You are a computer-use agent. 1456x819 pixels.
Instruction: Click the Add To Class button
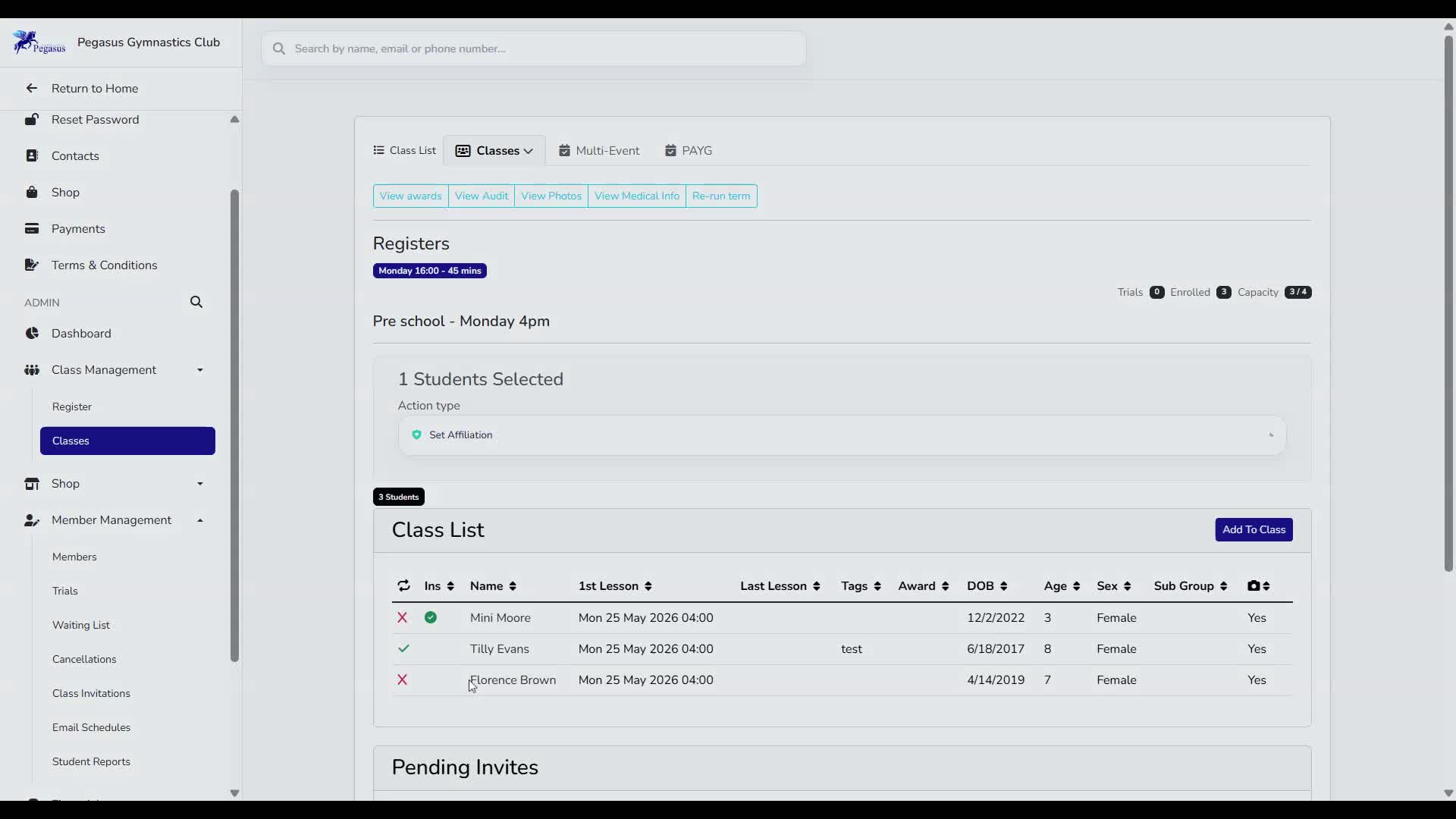pyautogui.click(x=1254, y=529)
